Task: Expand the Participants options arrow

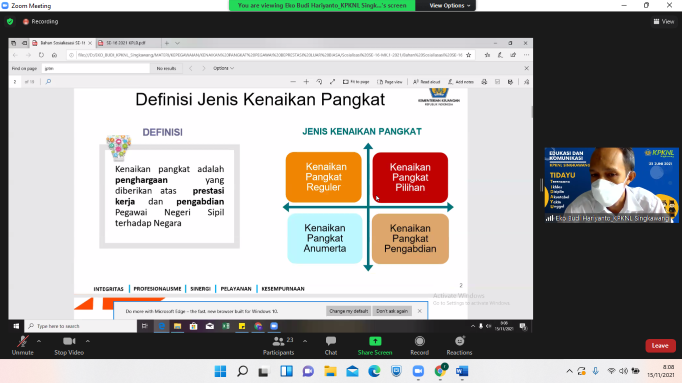Action: tap(304, 341)
